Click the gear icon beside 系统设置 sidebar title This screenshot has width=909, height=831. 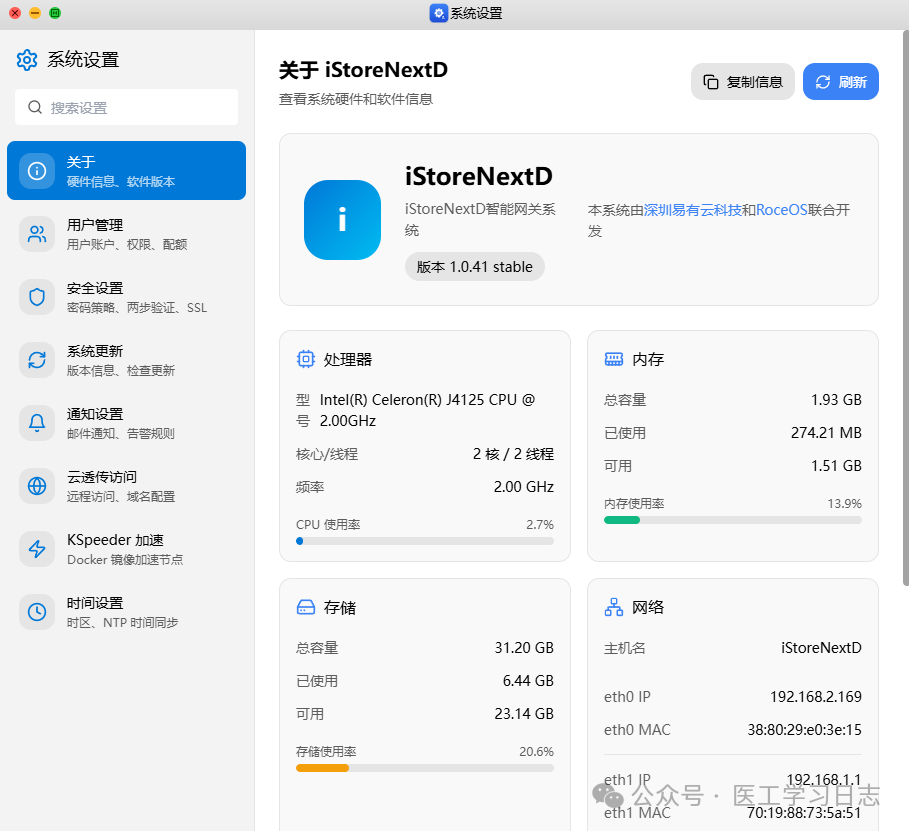coord(27,60)
